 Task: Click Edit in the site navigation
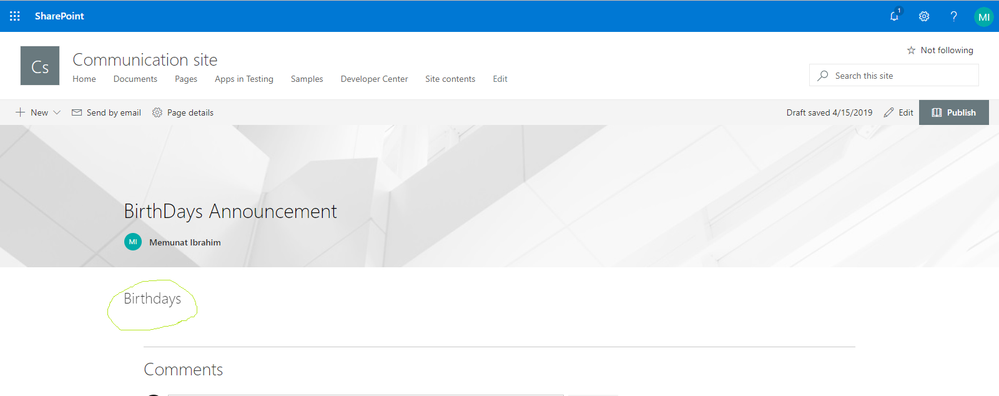pos(500,79)
